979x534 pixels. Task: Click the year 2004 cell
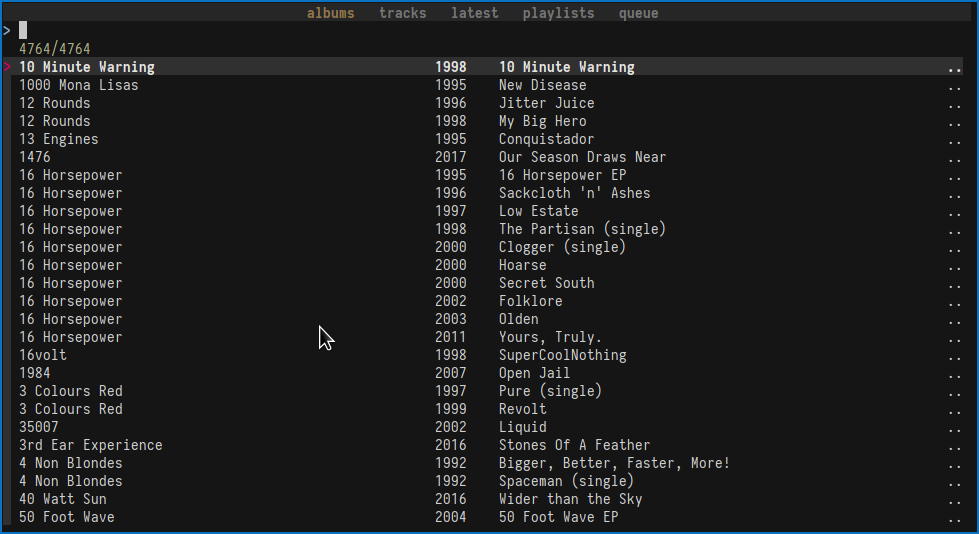click(451, 518)
